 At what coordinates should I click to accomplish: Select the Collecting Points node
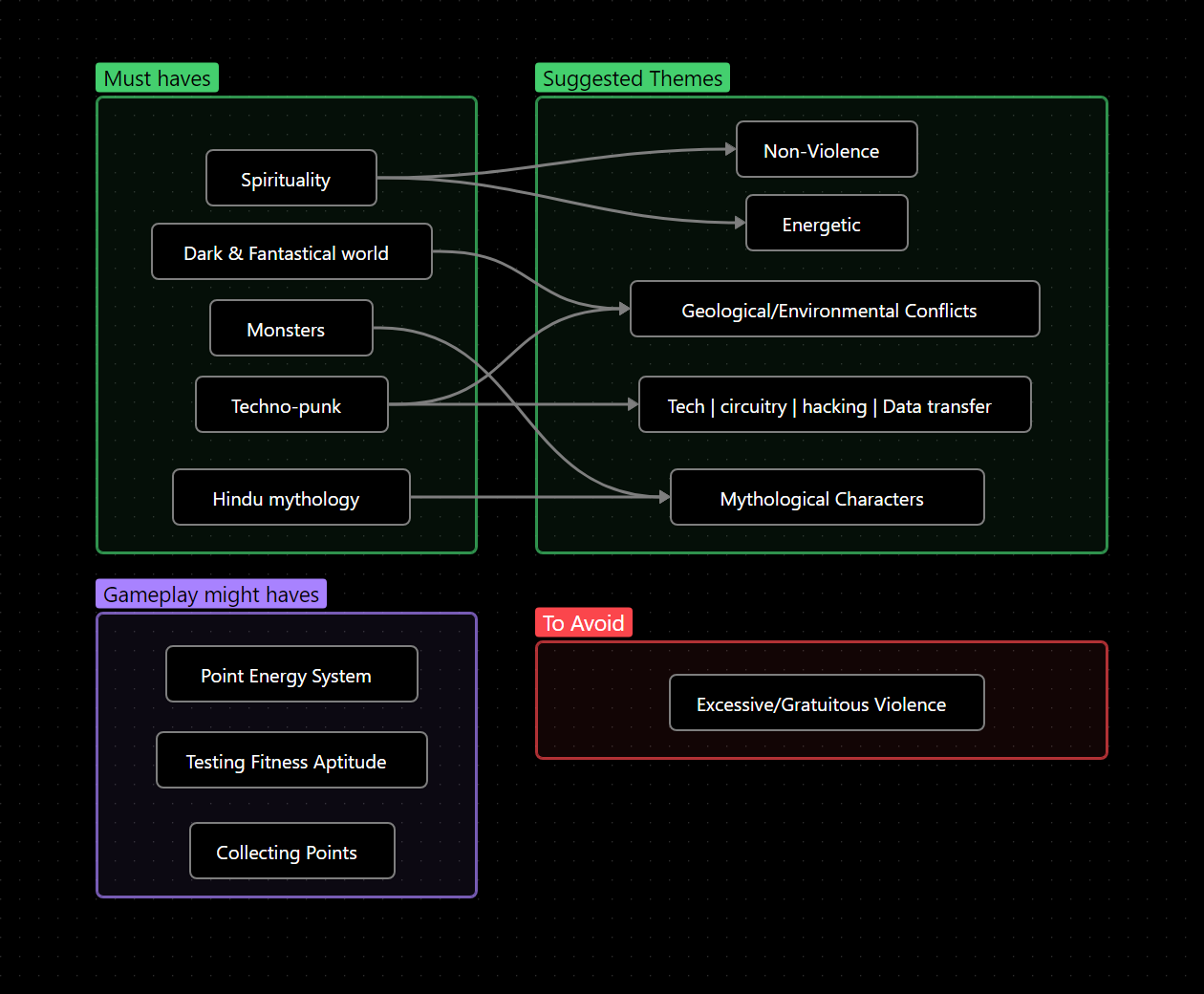[x=291, y=851]
